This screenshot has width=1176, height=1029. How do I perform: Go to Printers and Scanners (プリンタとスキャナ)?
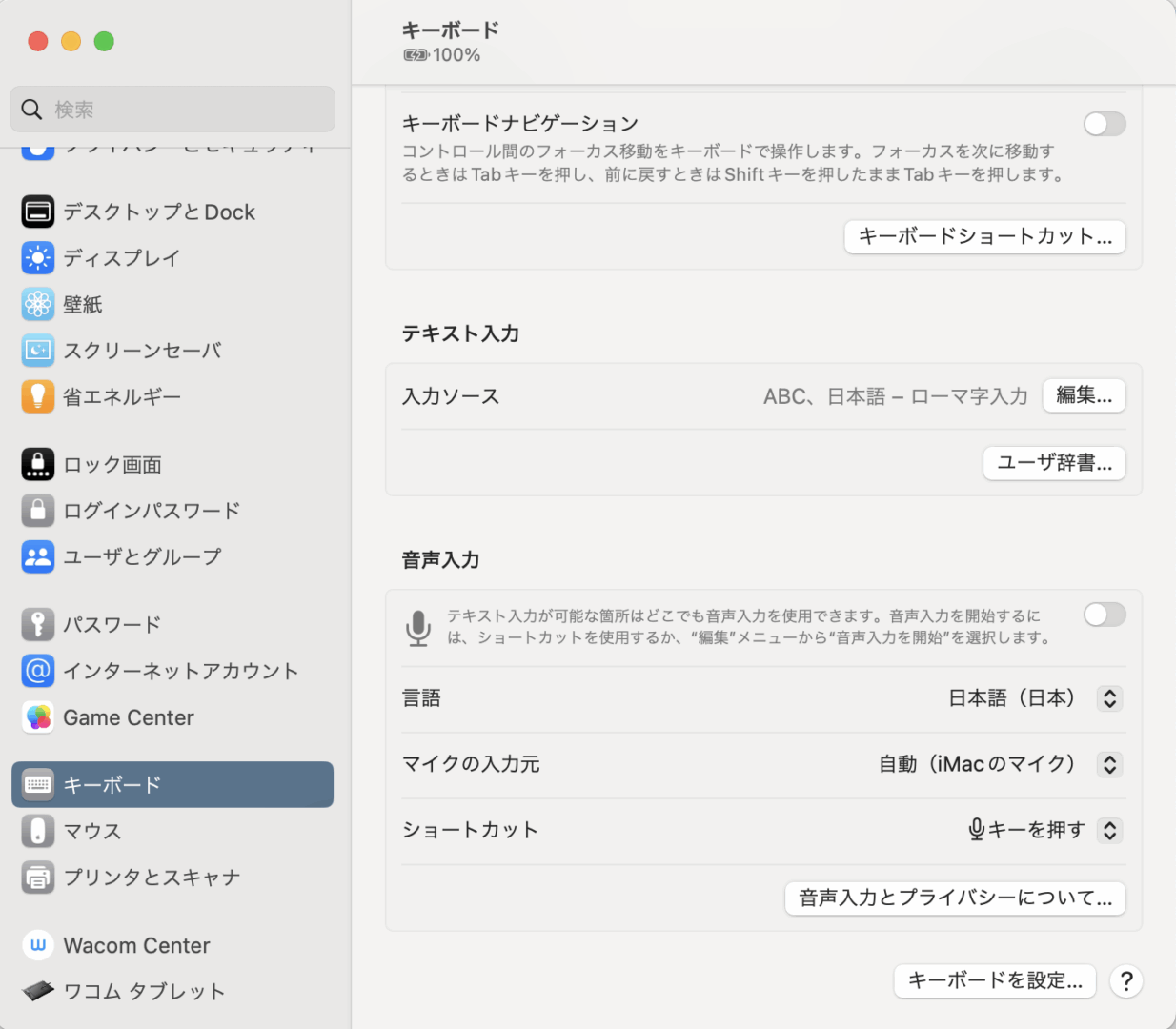pos(152,877)
